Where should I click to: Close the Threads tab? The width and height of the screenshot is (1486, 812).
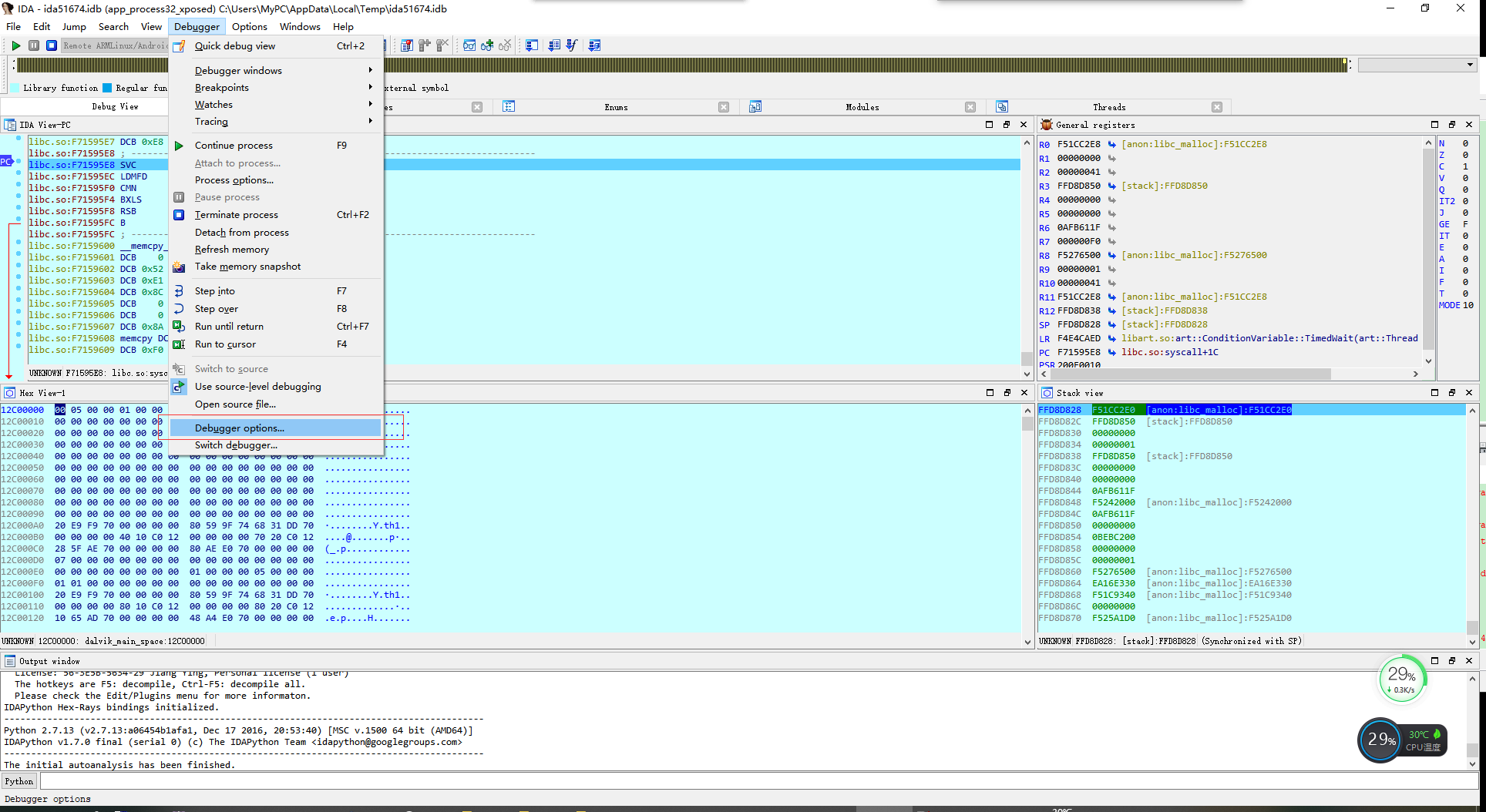(1216, 107)
